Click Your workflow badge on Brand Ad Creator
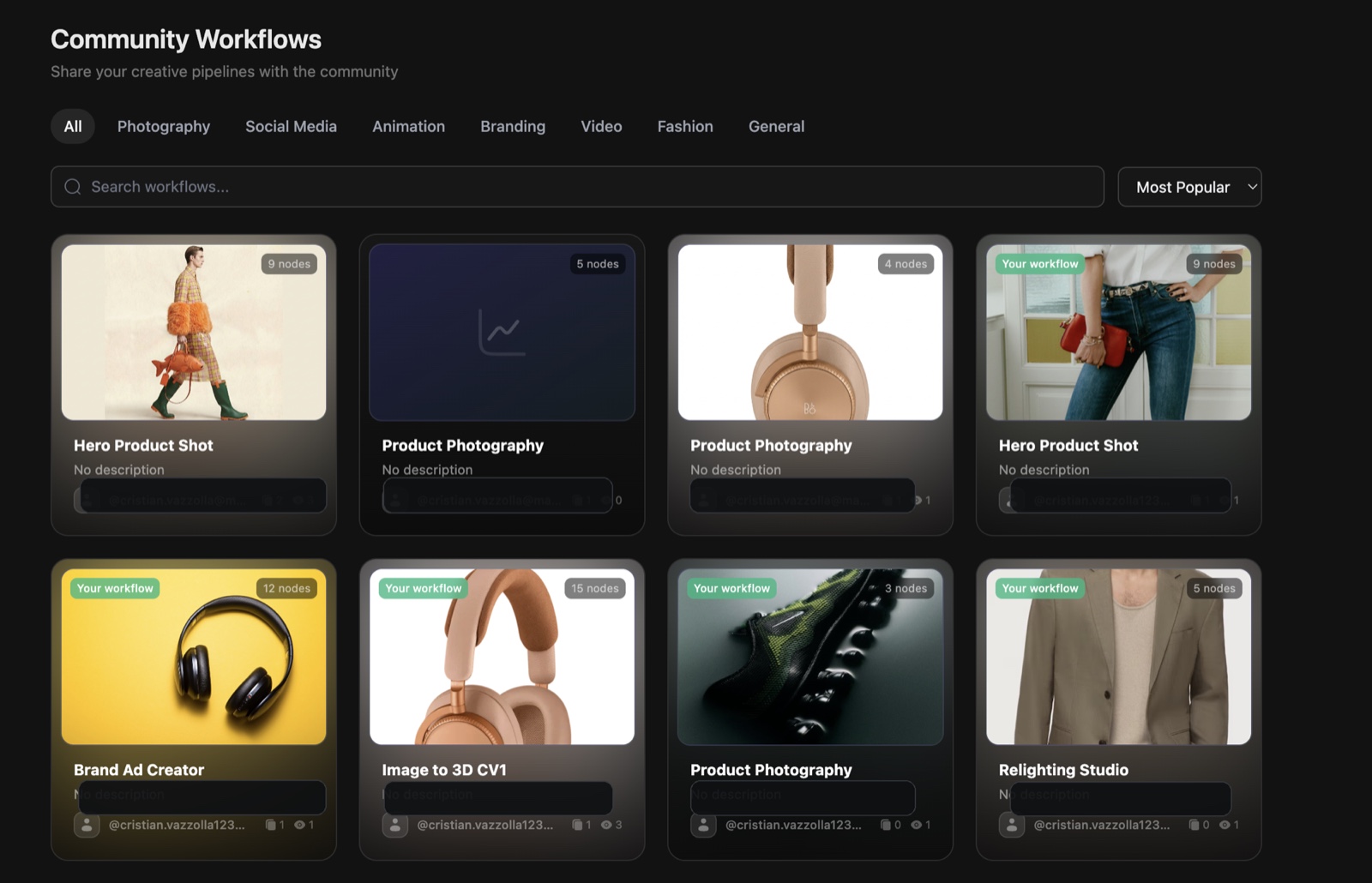 [115, 588]
